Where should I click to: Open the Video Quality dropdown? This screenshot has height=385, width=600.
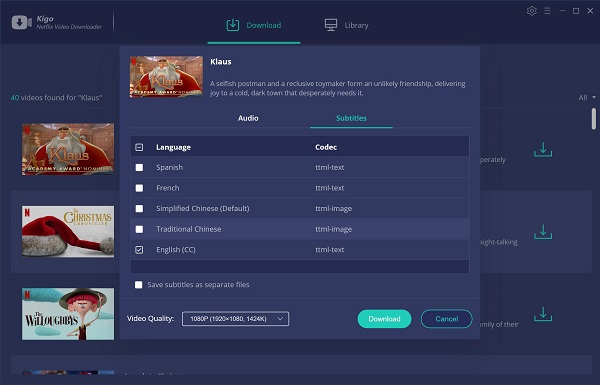235,319
